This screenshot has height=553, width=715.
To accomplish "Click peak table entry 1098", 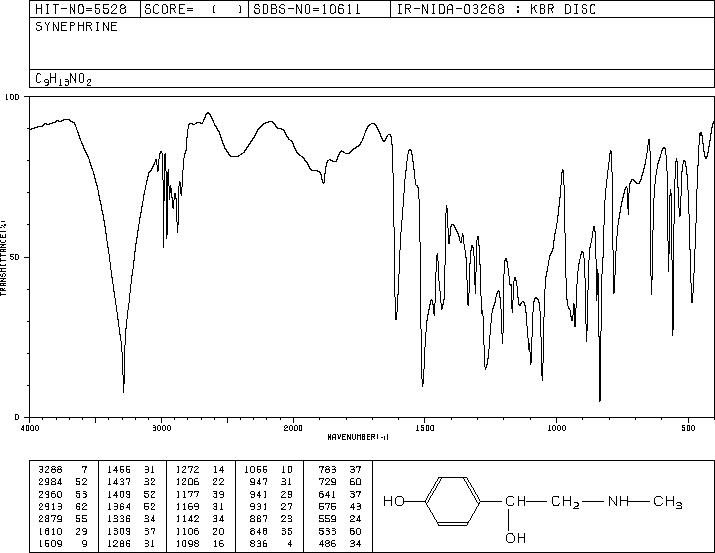I will [x=187, y=543].
